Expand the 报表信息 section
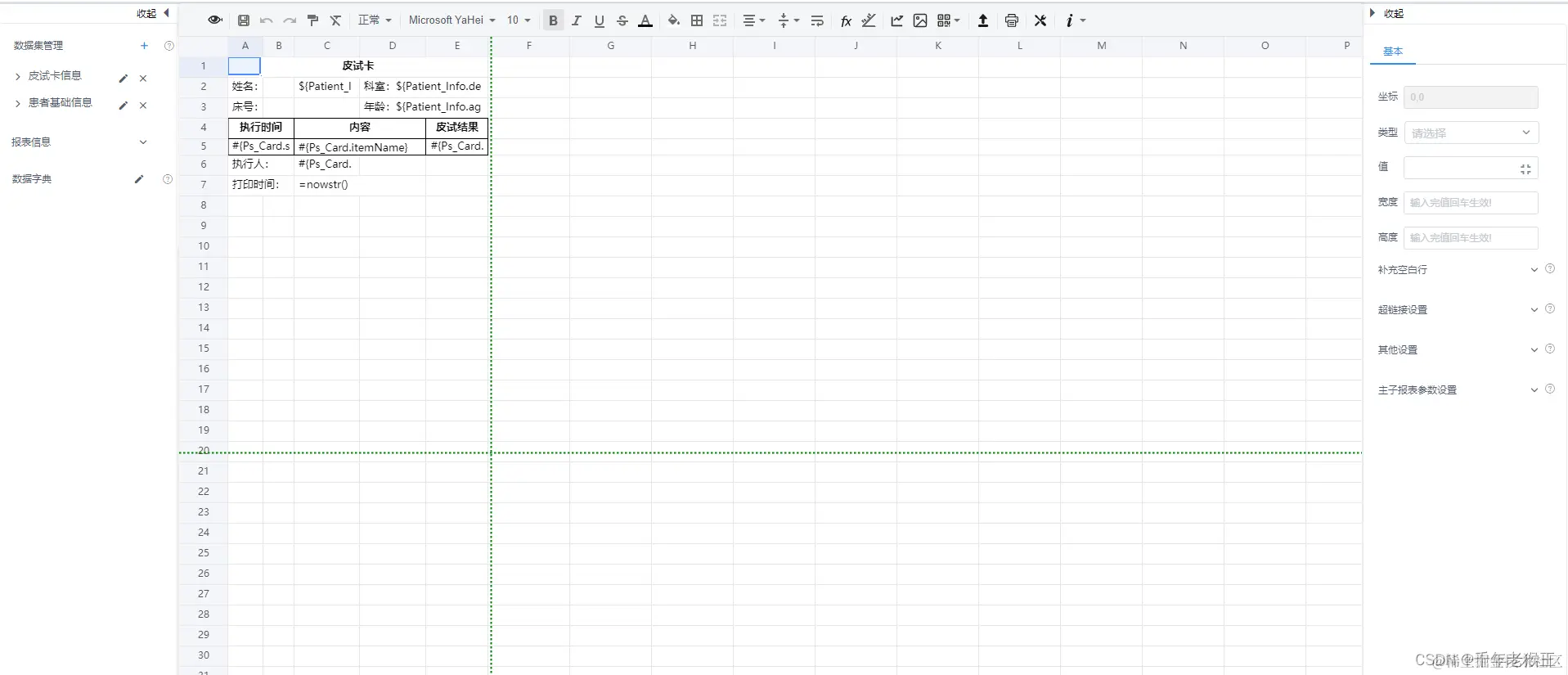Viewport: 1568px width, 675px height. point(143,142)
